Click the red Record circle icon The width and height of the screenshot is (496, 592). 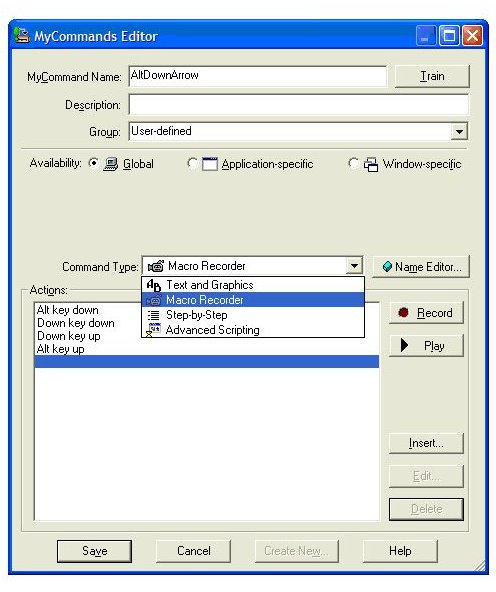click(x=403, y=313)
